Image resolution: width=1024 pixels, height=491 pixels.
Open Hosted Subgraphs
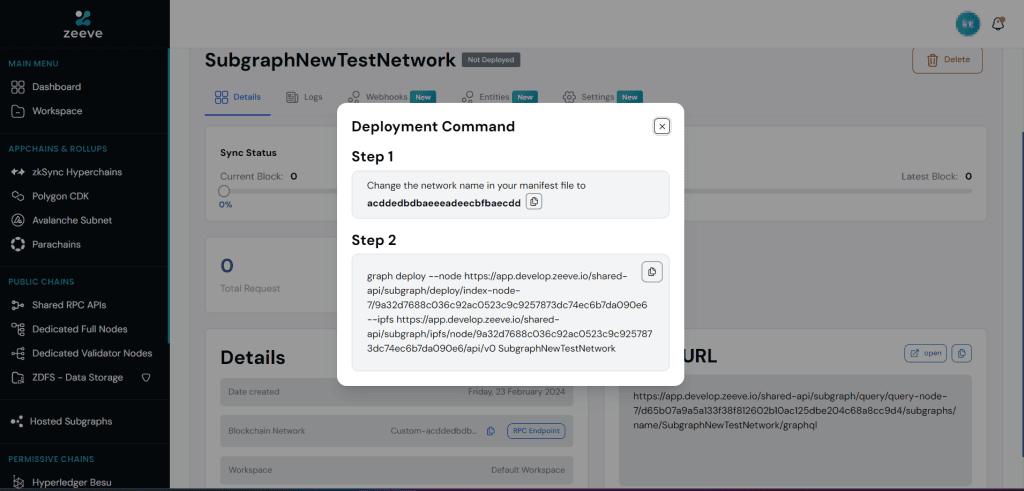click(x=71, y=422)
